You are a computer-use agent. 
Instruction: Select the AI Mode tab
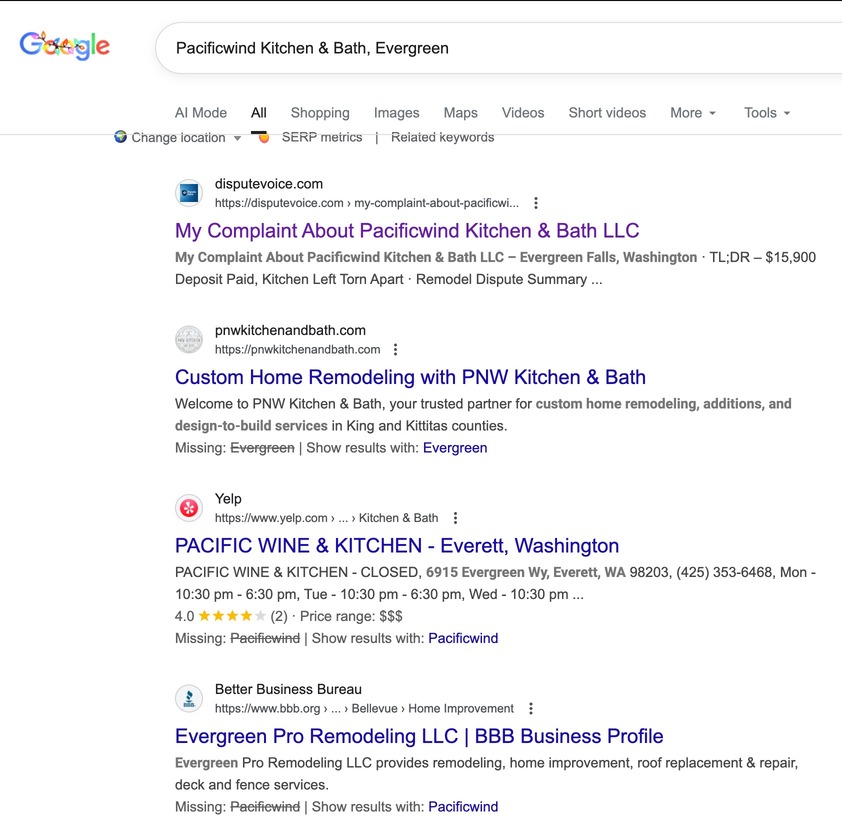click(x=201, y=113)
